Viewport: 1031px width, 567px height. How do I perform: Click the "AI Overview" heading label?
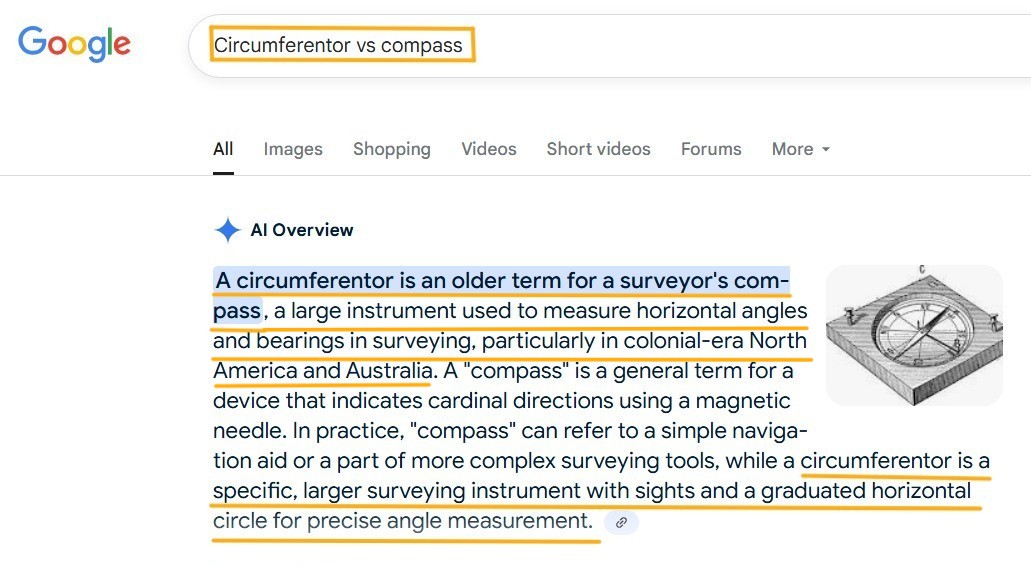click(301, 230)
